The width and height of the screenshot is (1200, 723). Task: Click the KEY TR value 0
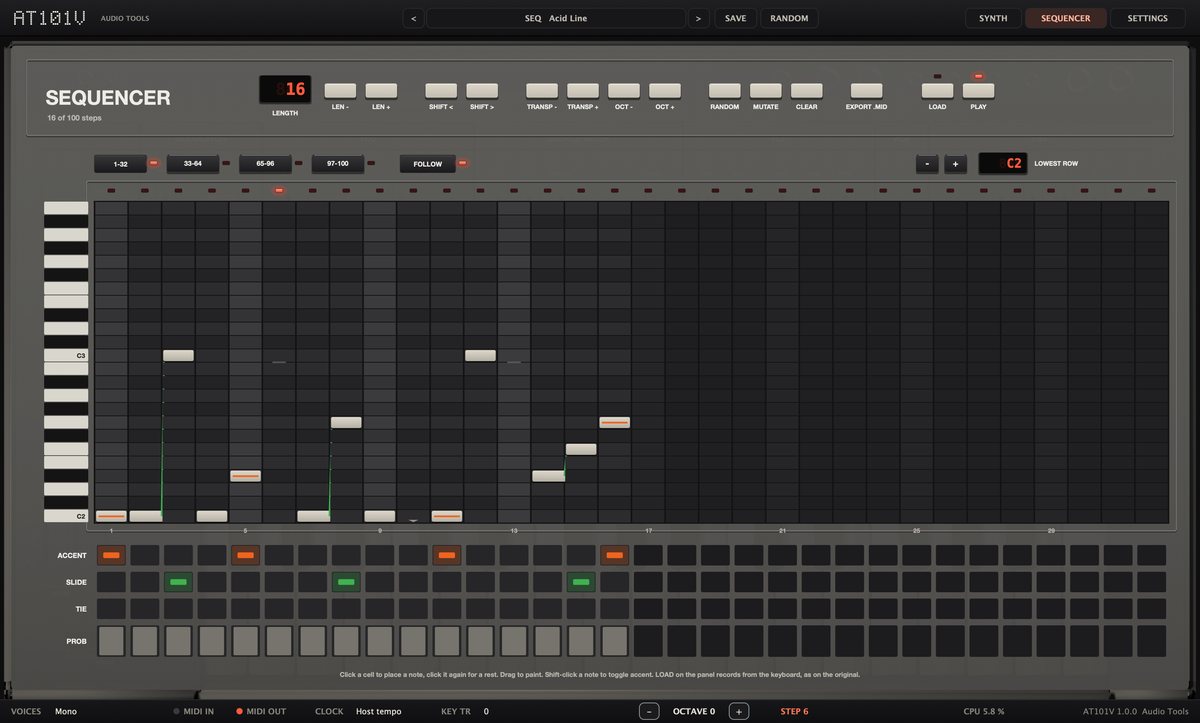[486, 712]
